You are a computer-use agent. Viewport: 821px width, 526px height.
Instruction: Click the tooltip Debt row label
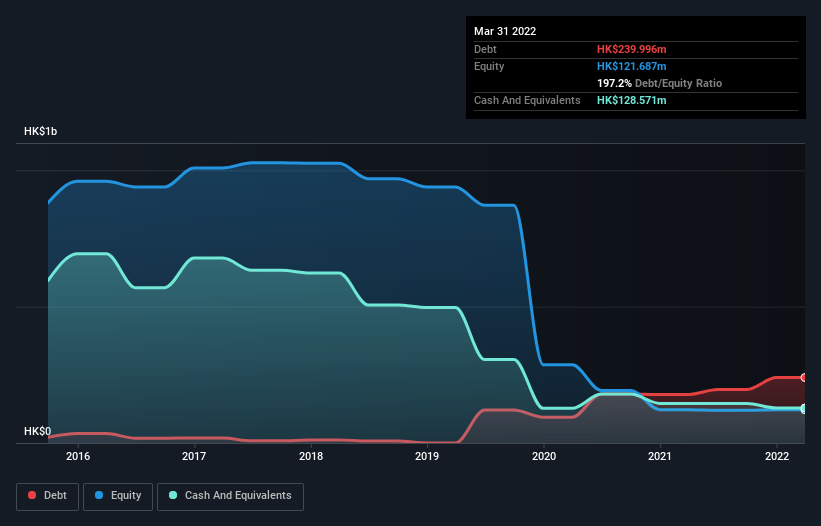click(485, 49)
